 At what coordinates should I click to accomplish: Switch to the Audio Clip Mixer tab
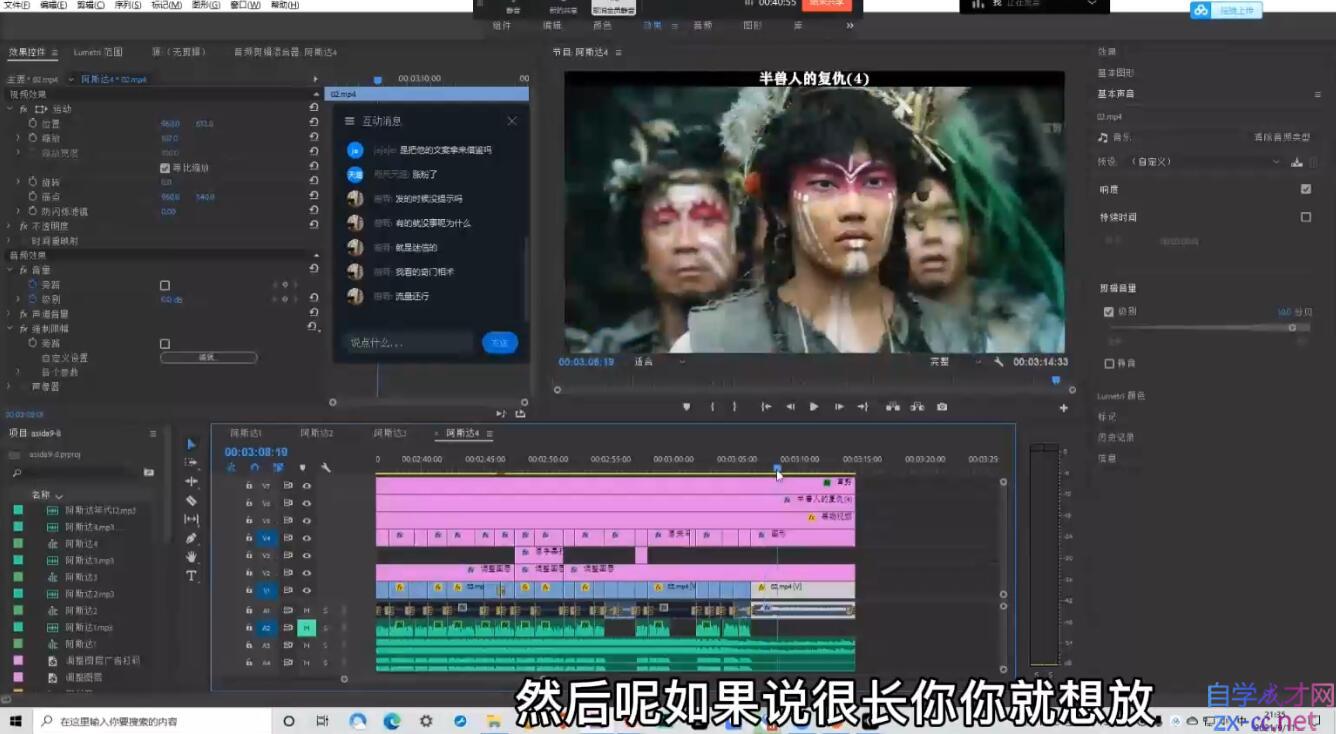pyautogui.click(x=285, y=52)
